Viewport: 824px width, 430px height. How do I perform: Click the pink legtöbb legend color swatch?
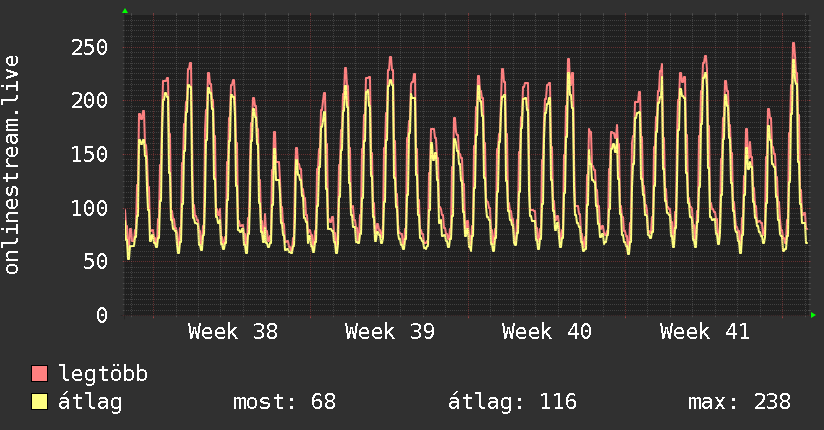tap(39, 373)
